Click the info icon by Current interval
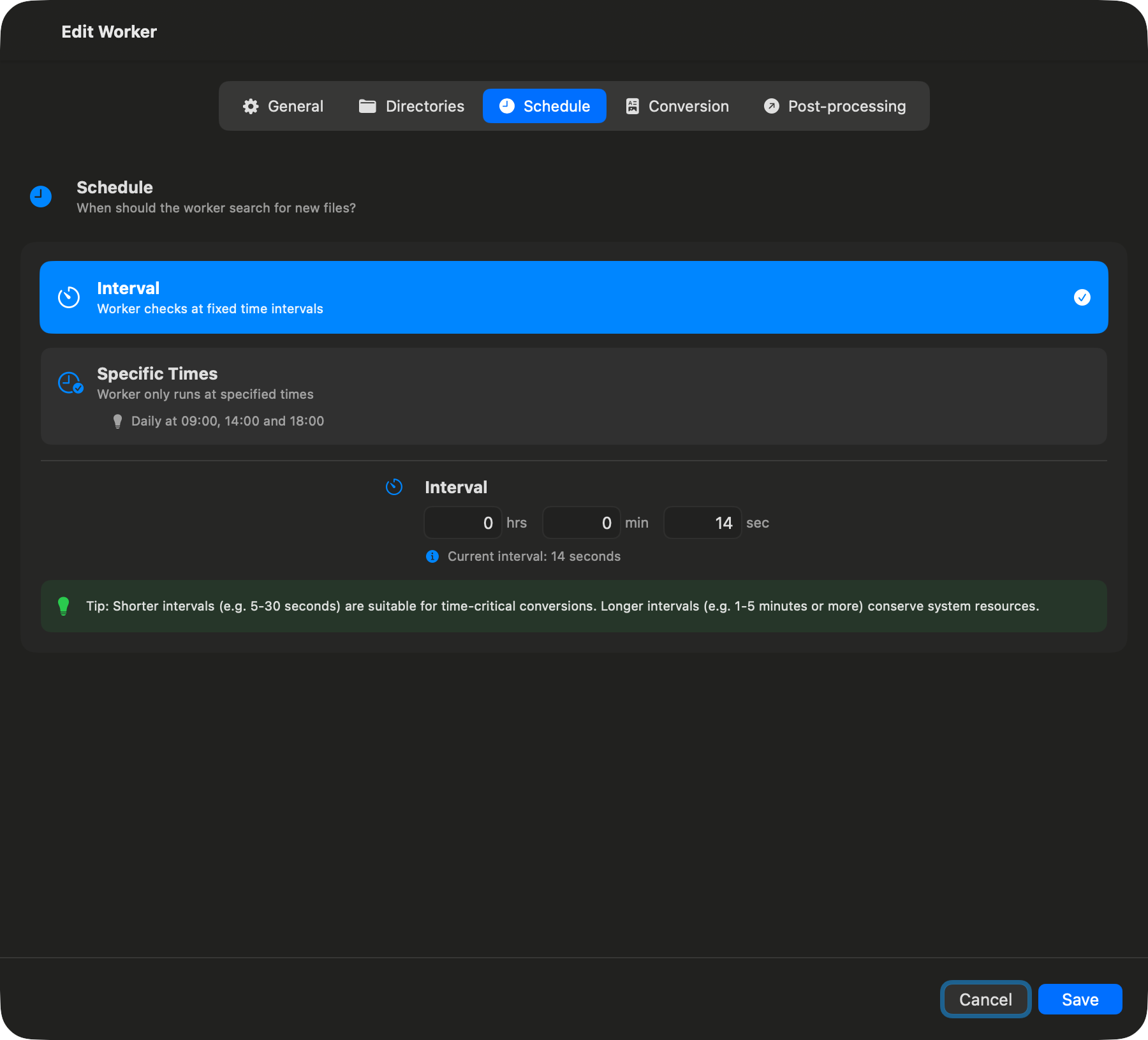The image size is (1148, 1040). pyautogui.click(x=432, y=556)
